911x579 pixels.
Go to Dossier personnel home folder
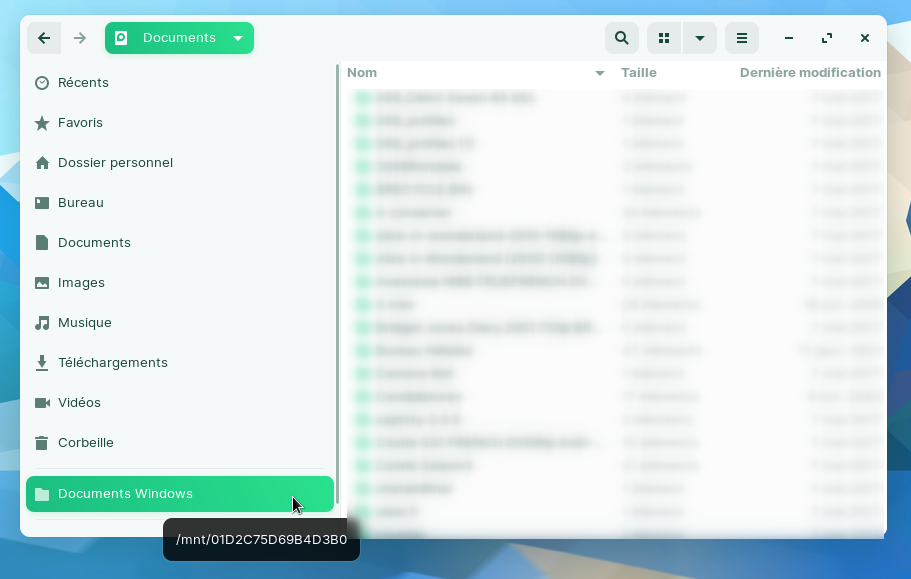point(115,163)
